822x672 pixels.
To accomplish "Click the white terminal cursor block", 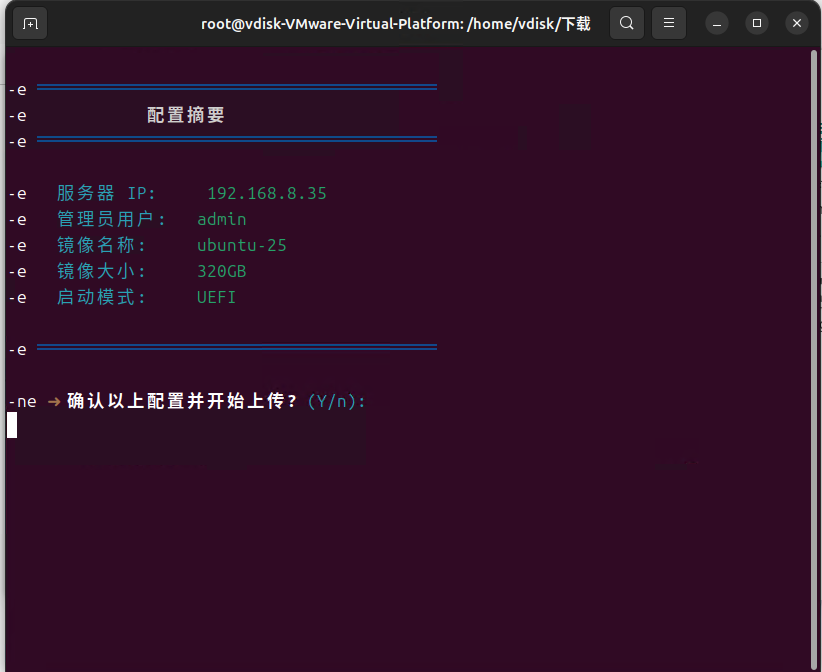I will click(12, 425).
